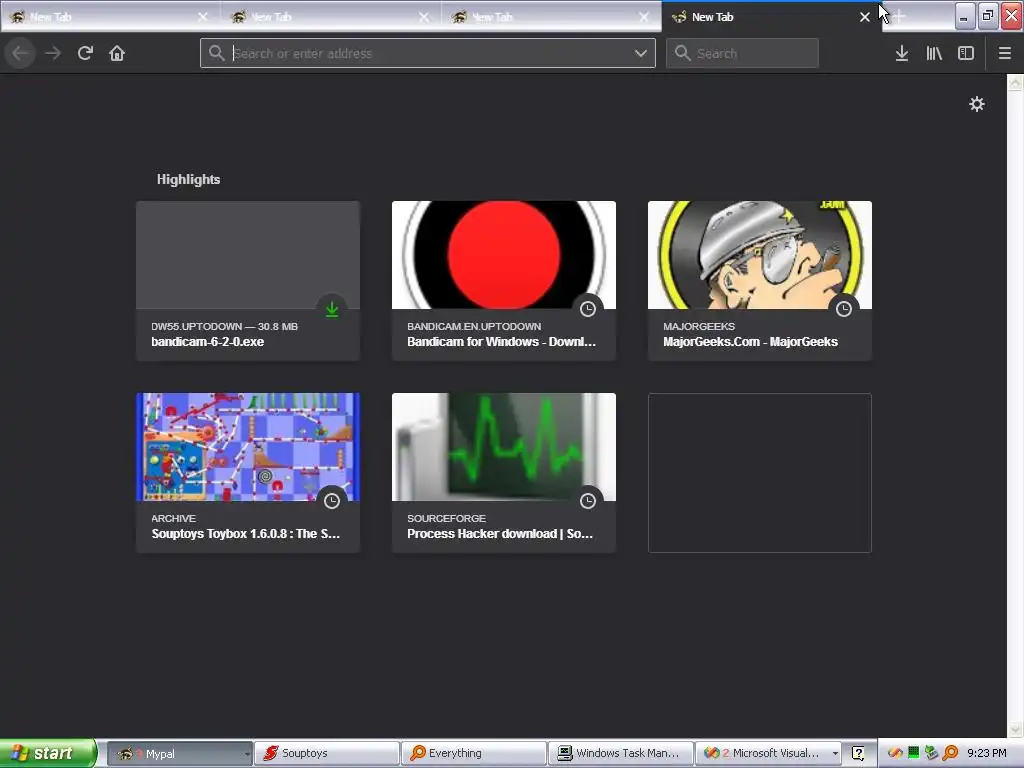Click the green download icon on bandicam card
This screenshot has width=1024, height=768.
[332, 309]
